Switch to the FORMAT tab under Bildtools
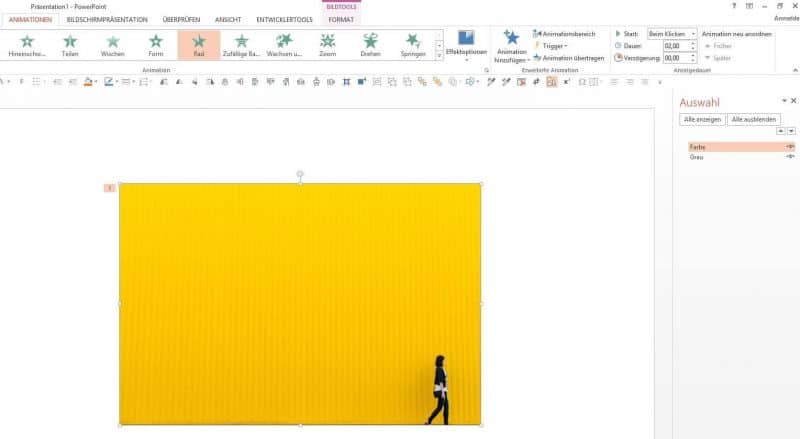The image size is (800, 439). tap(341, 19)
